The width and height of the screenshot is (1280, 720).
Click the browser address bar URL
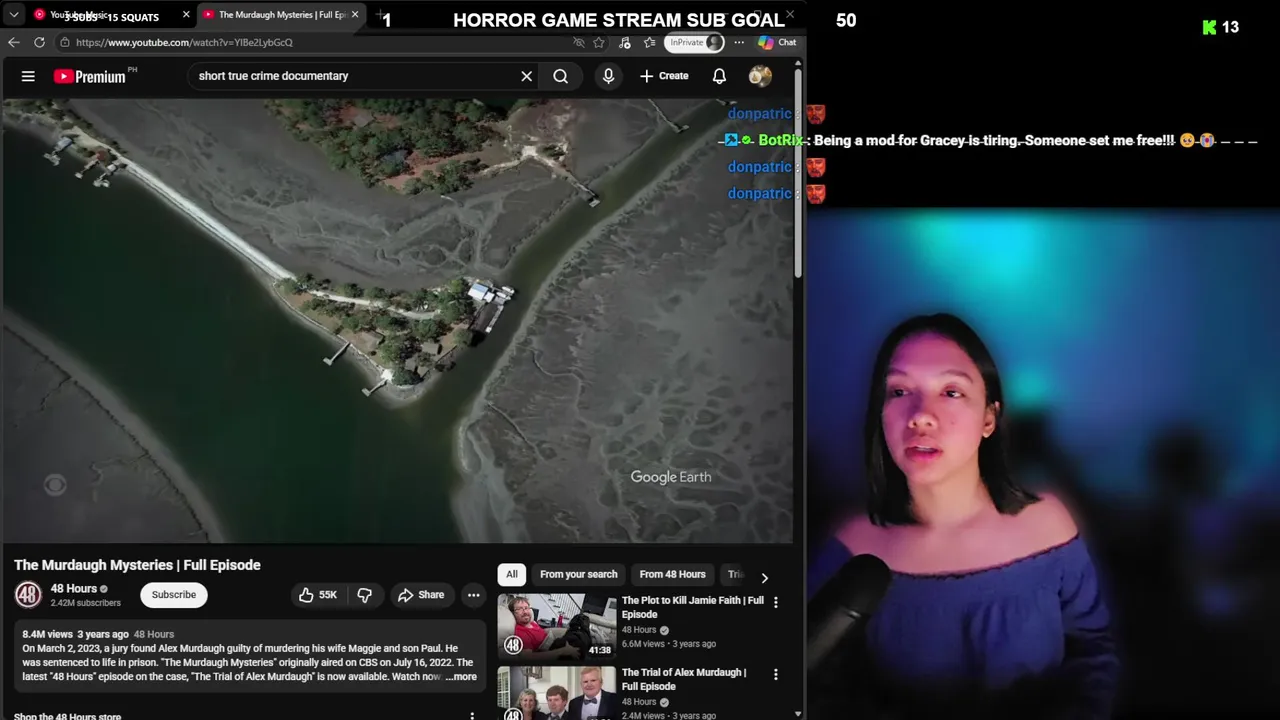tap(184, 42)
